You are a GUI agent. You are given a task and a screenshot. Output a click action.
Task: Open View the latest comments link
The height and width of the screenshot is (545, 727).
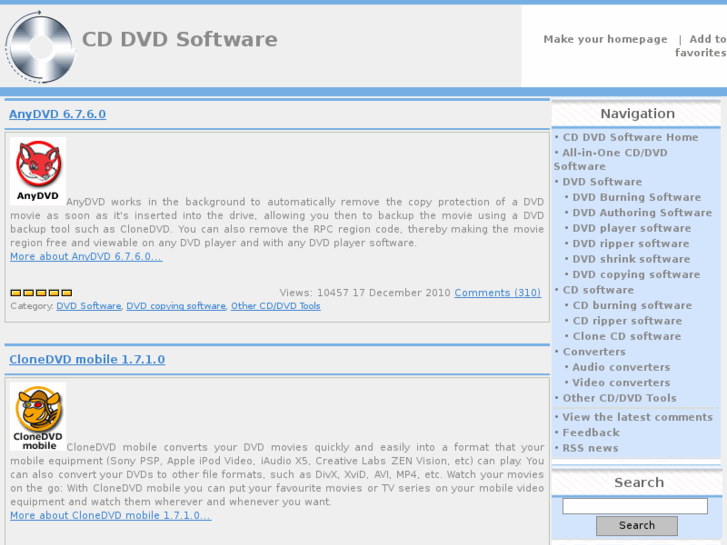637,417
